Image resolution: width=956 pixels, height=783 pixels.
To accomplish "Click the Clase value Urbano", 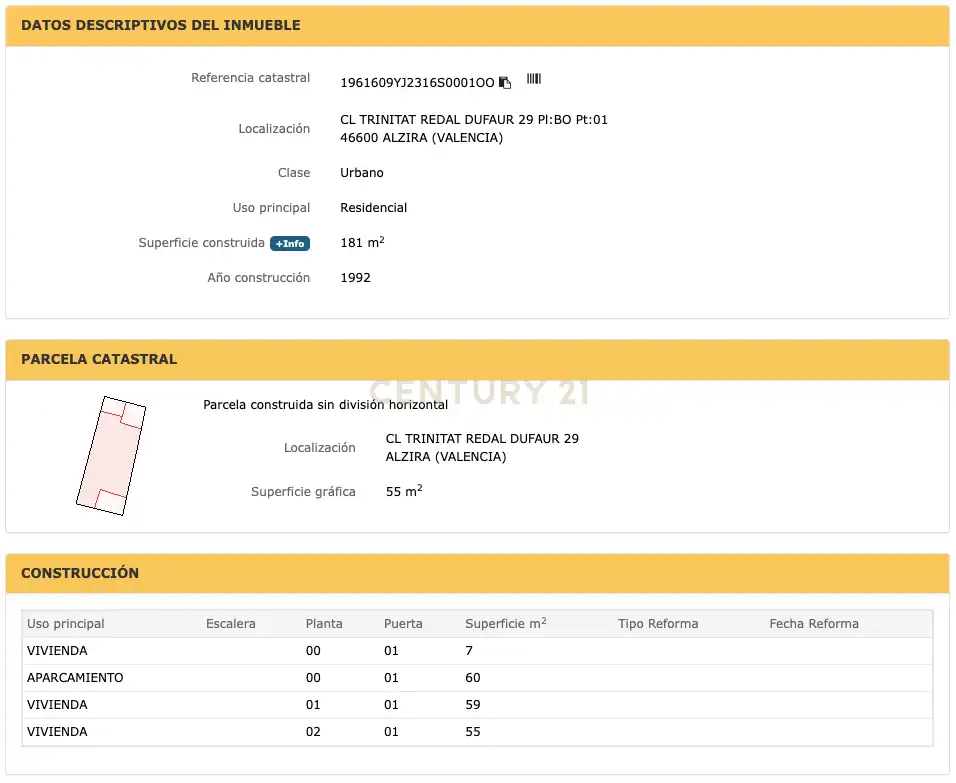I will click(362, 173).
